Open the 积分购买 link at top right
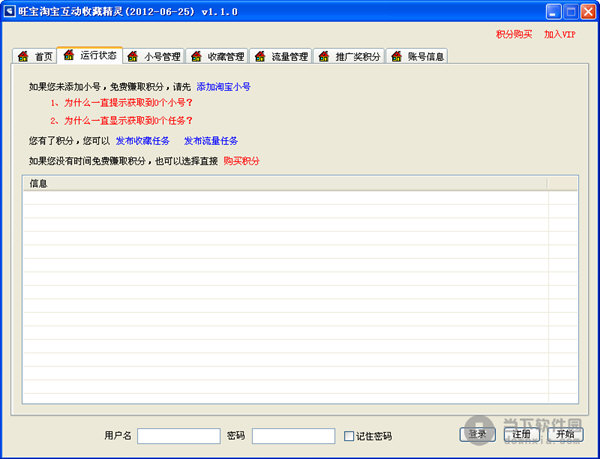This screenshot has width=600, height=459. click(514, 34)
